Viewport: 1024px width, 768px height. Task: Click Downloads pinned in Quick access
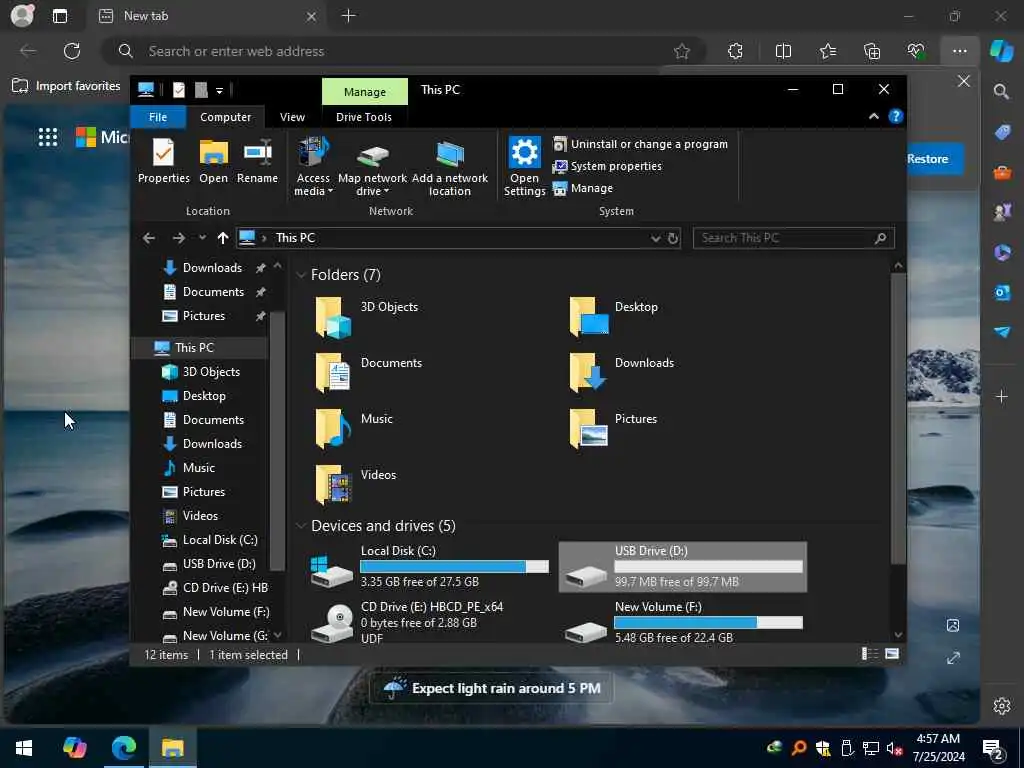coord(212,268)
